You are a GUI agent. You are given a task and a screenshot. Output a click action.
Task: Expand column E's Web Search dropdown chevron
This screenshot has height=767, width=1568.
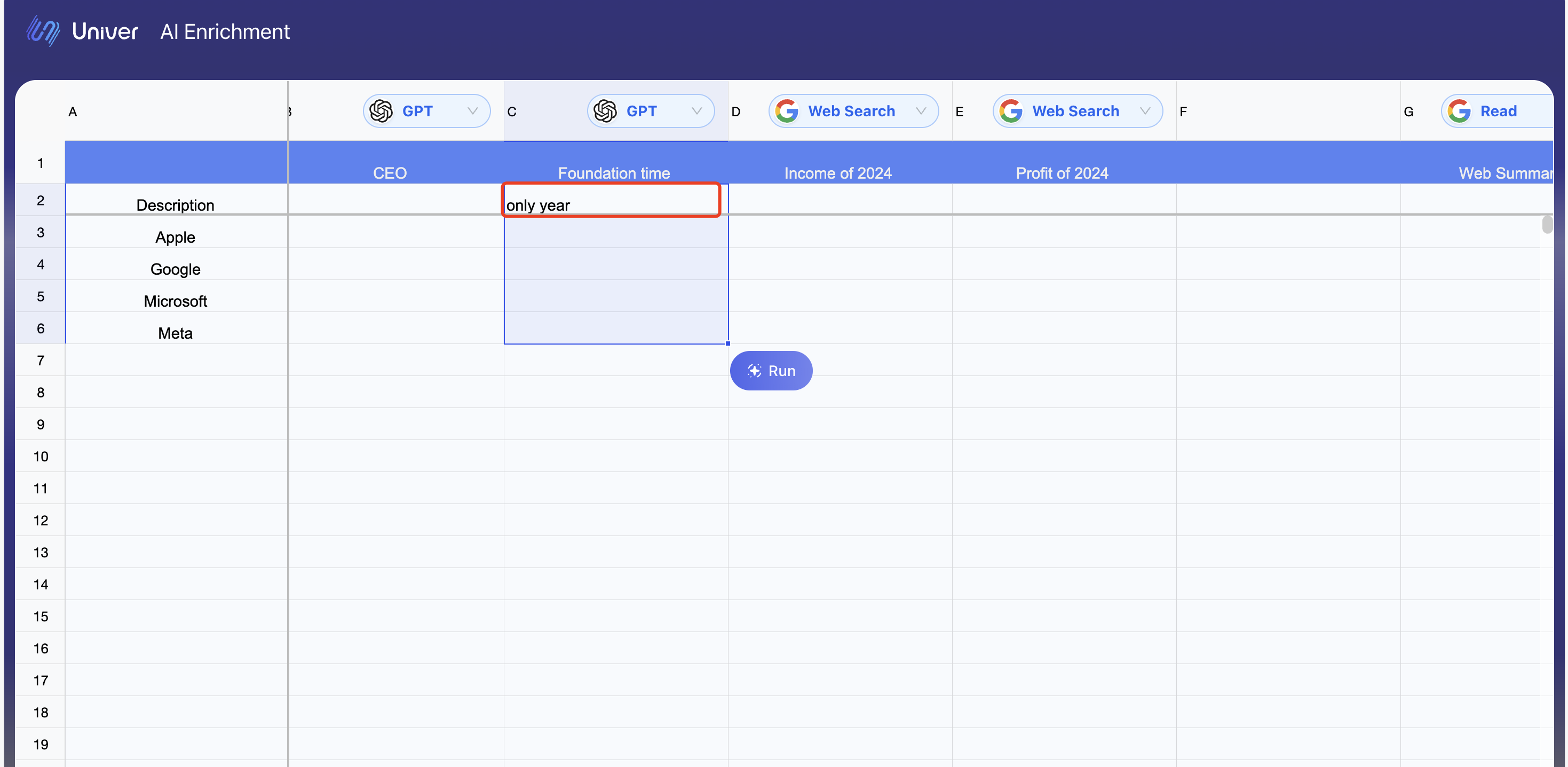pyautogui.click(x=1145, y=111)
